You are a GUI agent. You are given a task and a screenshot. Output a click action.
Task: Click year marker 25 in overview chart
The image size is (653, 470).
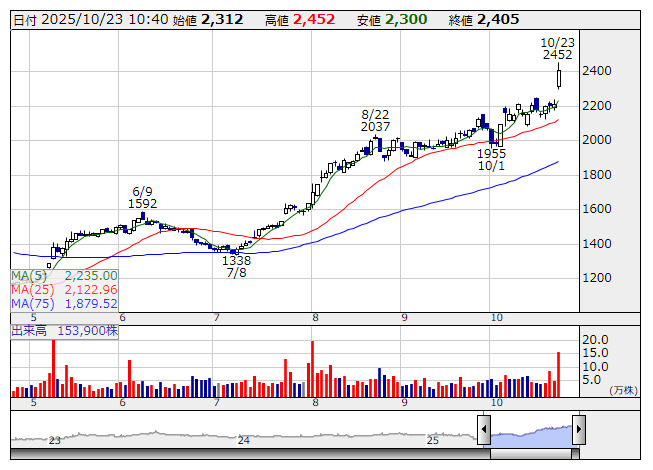tap(433, 440)
